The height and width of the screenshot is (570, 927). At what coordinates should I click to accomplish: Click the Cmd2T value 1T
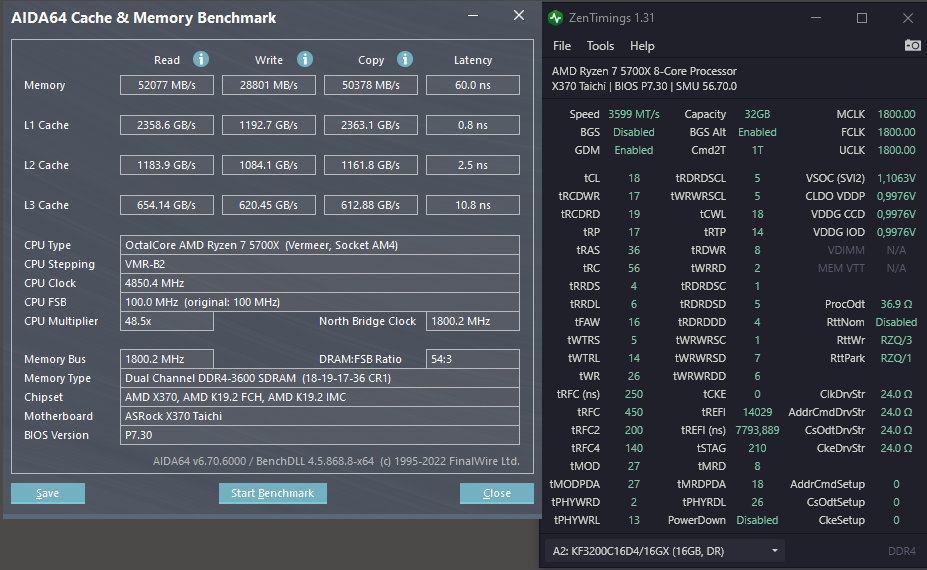coord(757,150)
